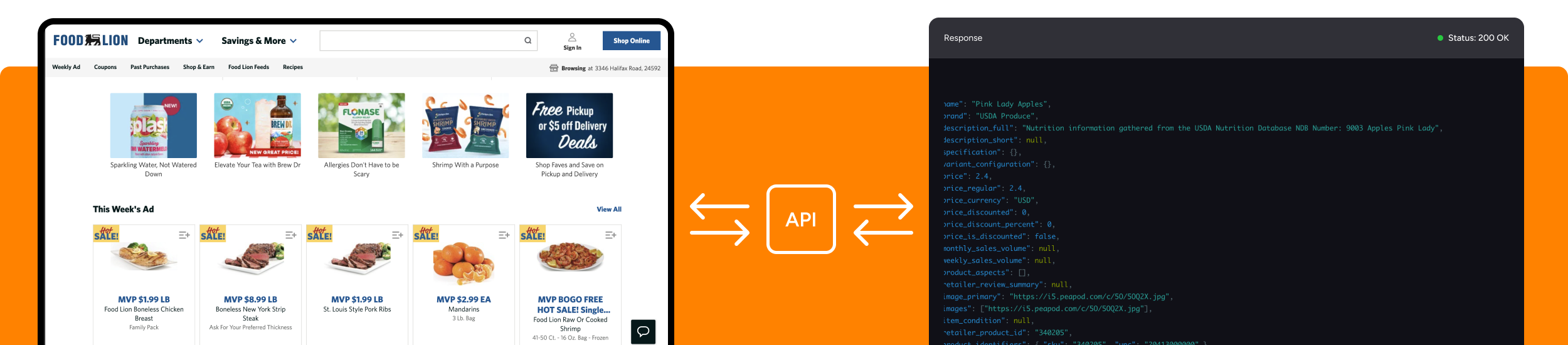Click 'St. Louis Style Pork Ribs' title
1568x345 pixels.
pos(357,309)
